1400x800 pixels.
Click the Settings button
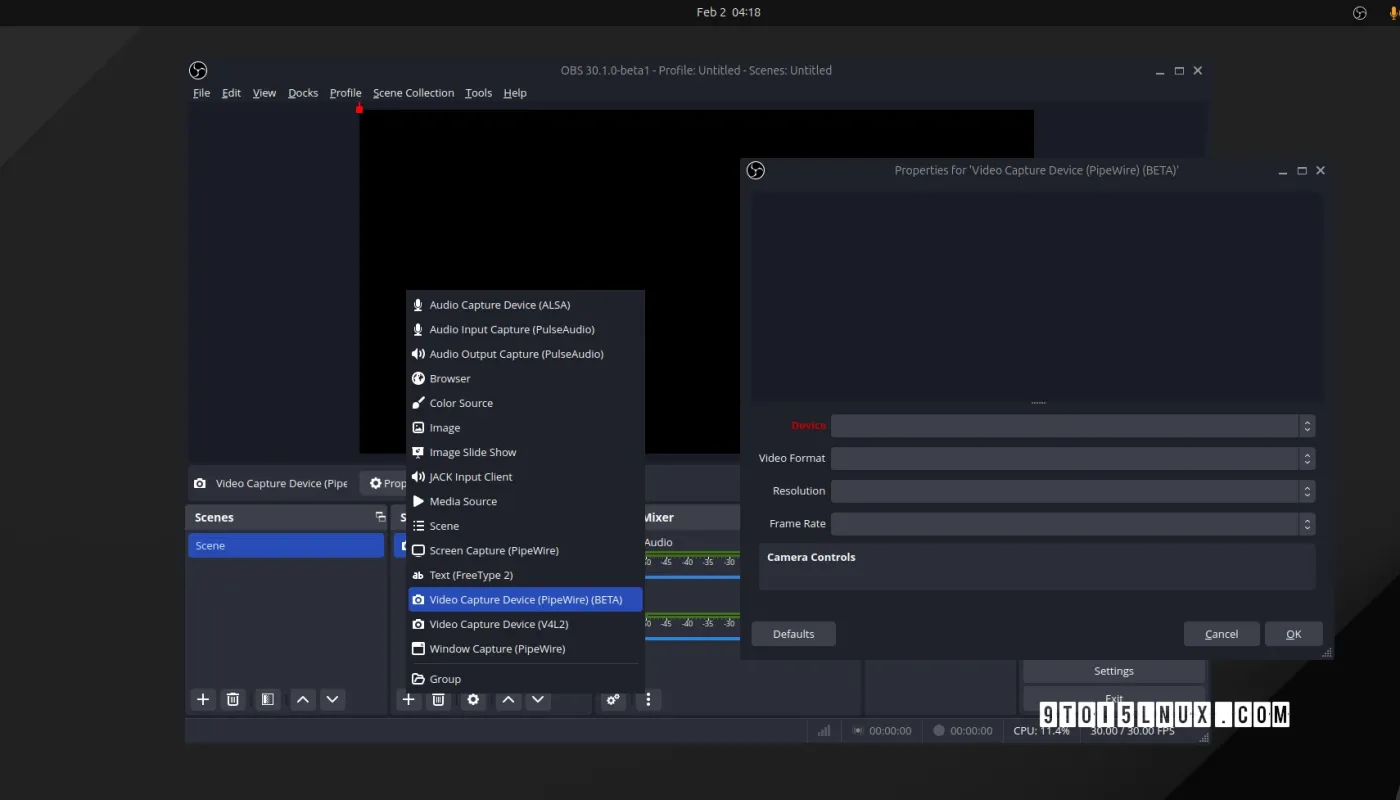[1113, 670]
